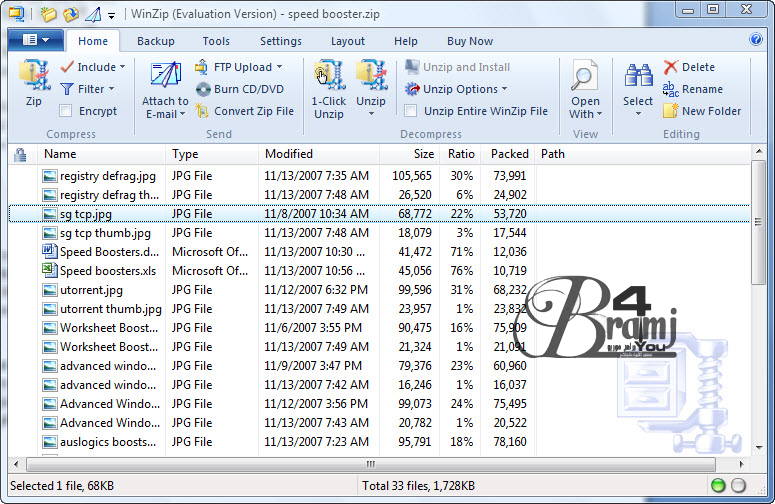Viewport: 775px width, 504px height.
Task: Click the Include checkmark icon
Action: click(x=67, y=67)
